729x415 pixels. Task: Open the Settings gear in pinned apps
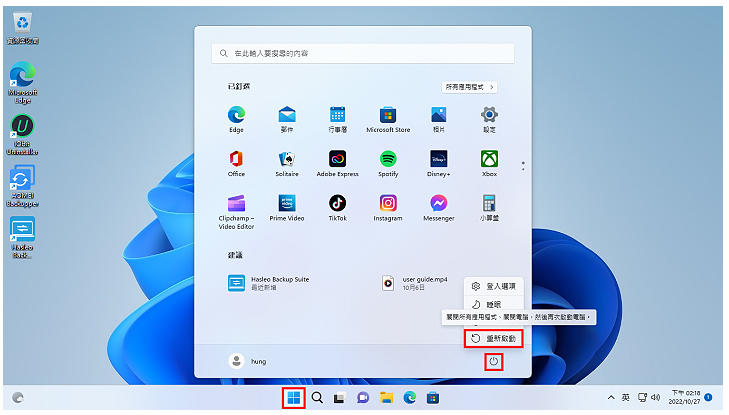(489, 119)
